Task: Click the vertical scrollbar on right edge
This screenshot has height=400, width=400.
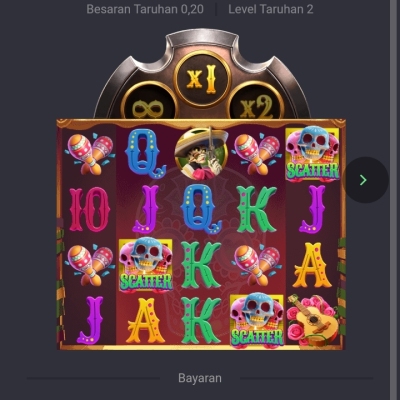Action: coord(395,200)
